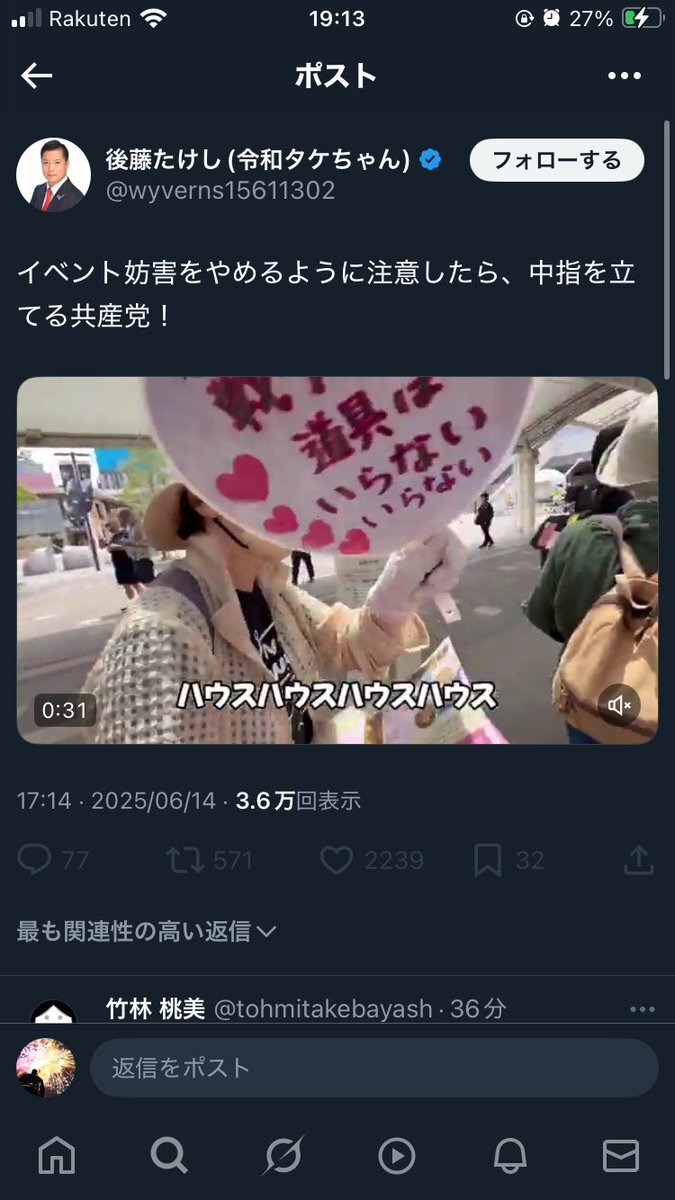
Task: Open the Grok tab icon
Action: 283,1156
